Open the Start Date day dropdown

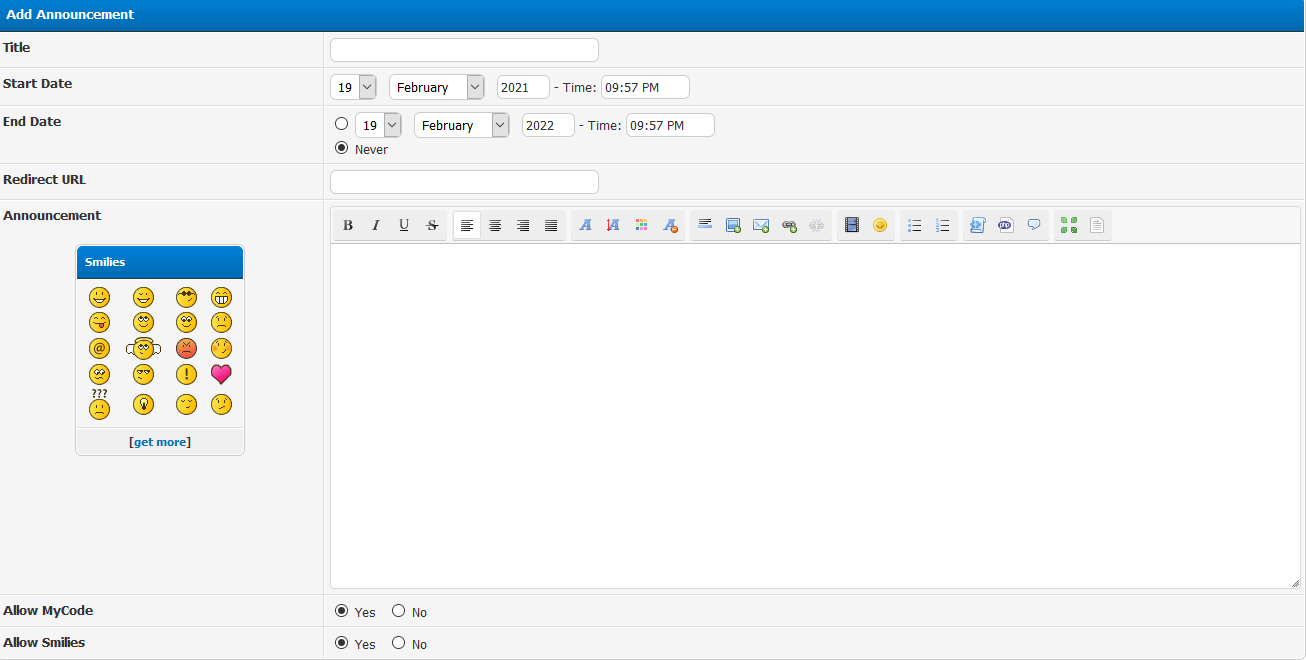point(353,88)
